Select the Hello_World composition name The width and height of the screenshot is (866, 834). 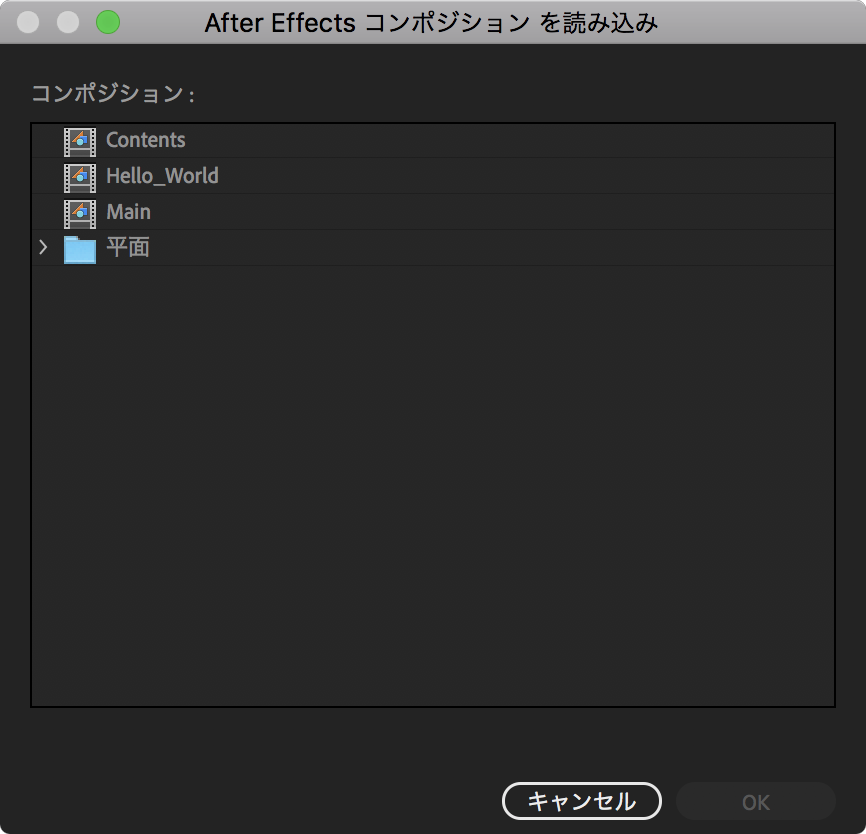[162, 176]
